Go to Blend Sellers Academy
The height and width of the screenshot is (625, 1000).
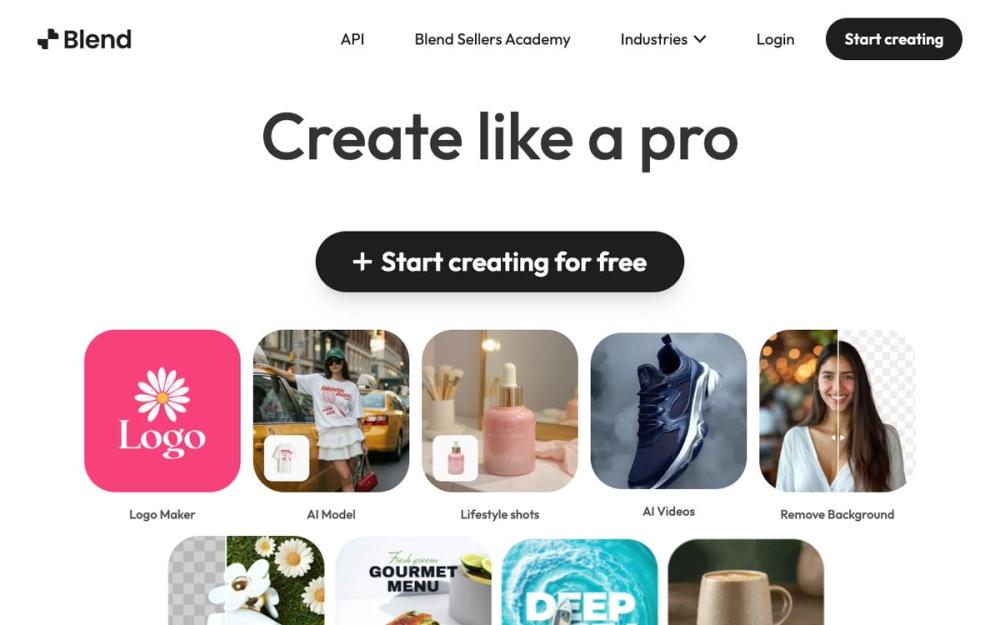tap(492, 39)
